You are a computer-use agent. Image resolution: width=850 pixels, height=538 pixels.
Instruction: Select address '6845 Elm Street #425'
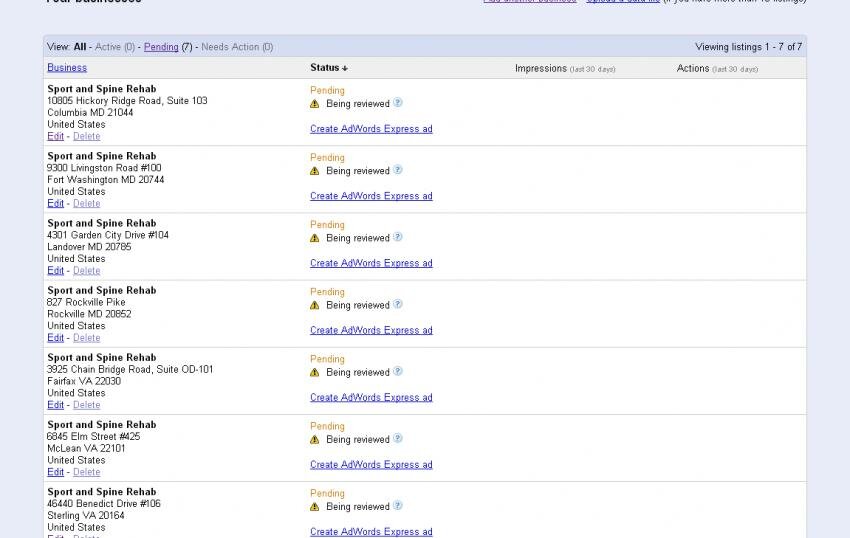pyautogui.click(x=93, y=437)
